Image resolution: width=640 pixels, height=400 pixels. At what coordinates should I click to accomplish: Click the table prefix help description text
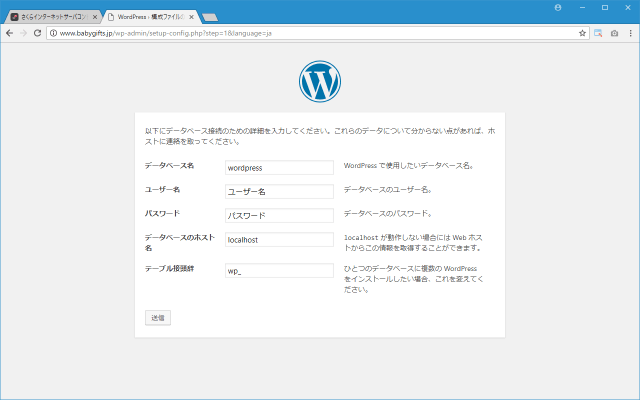413,279
